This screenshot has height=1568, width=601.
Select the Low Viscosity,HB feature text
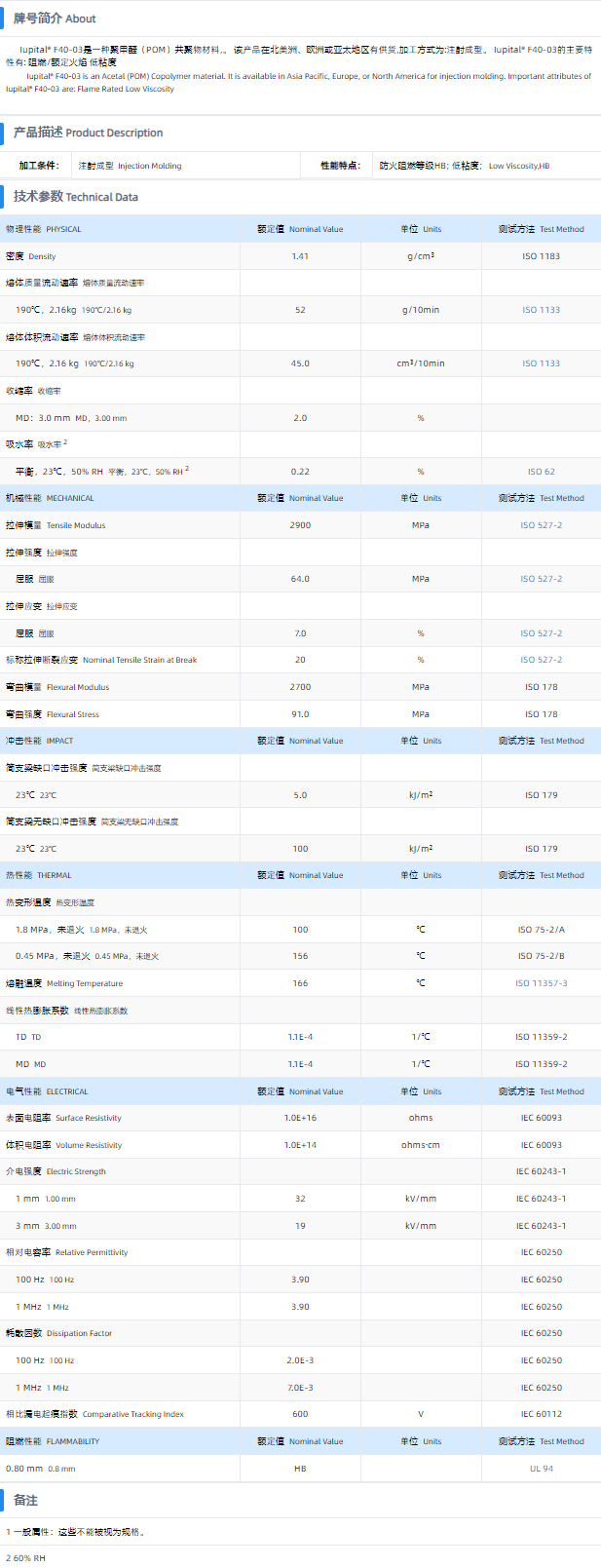click(x=519, y=166)
